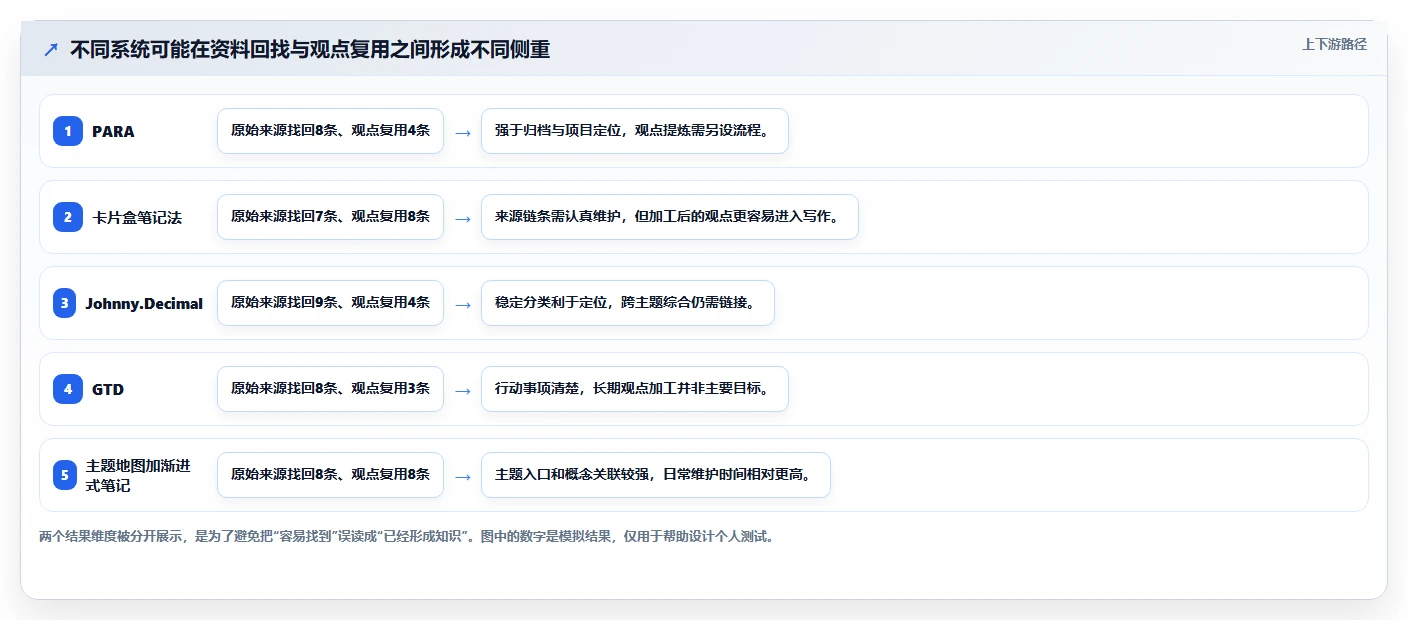This screenshot has height=620, width=1408.
Task: Select number badge 1 in the PARA row
Action: click(68, 131)
